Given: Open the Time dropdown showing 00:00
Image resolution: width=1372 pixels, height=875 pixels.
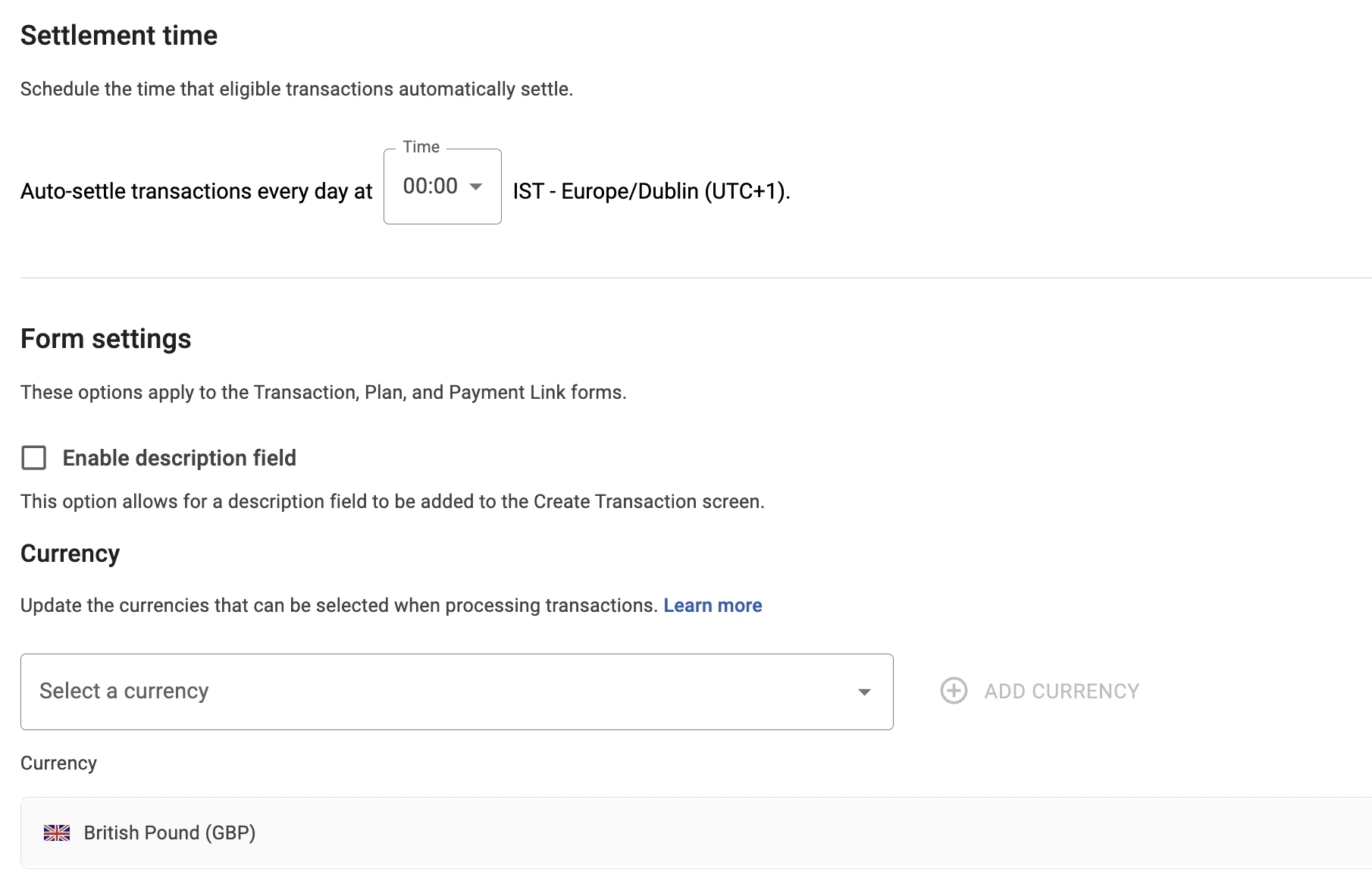Looking at the screenshot, I should click(442, 187).
